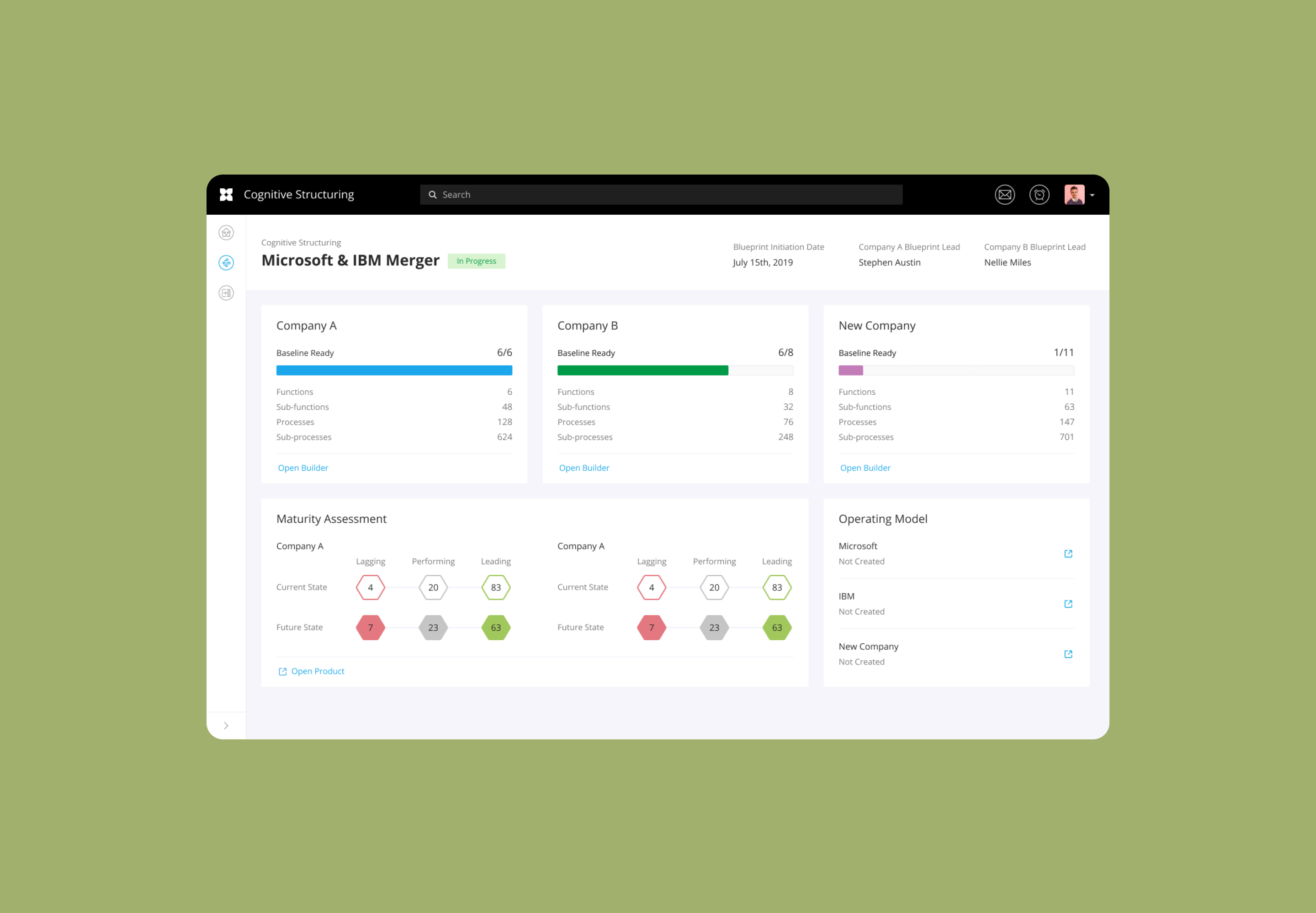Click the Functions value 11
Viewport: 1316px width, 913px height.
pyautogui.click(x=1069, y=392)
